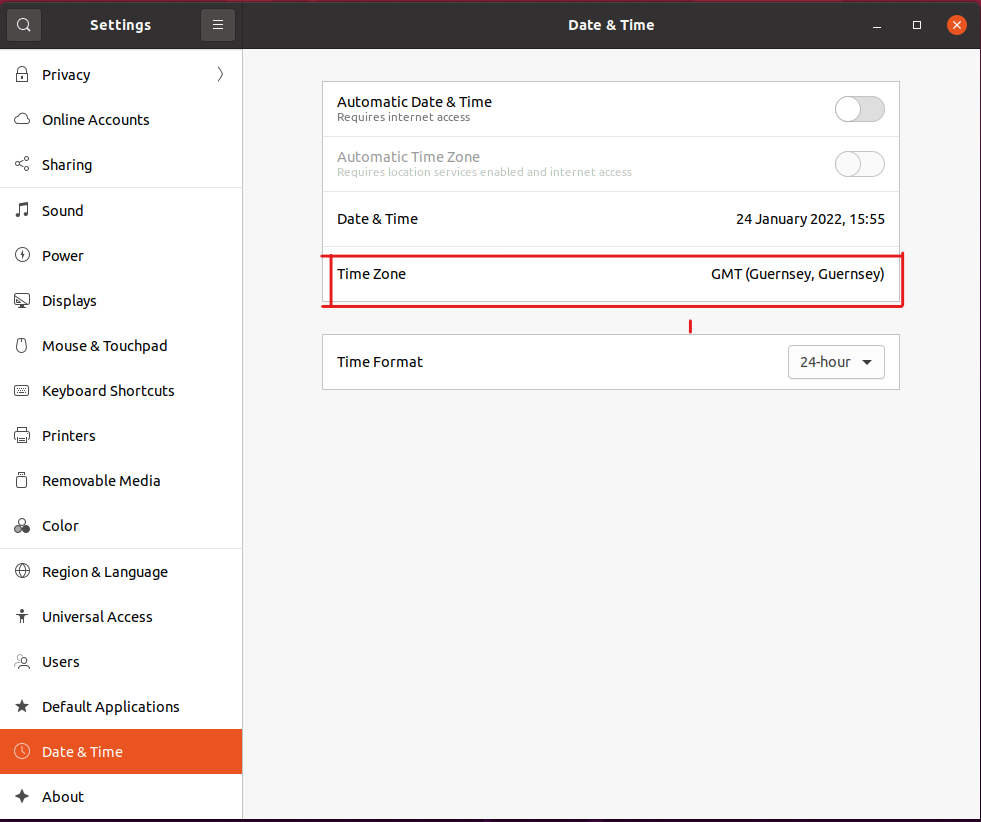This screenshot has width=981, height=822.
Task: Open the Region & Language settings panel
Action: point(104,572)
